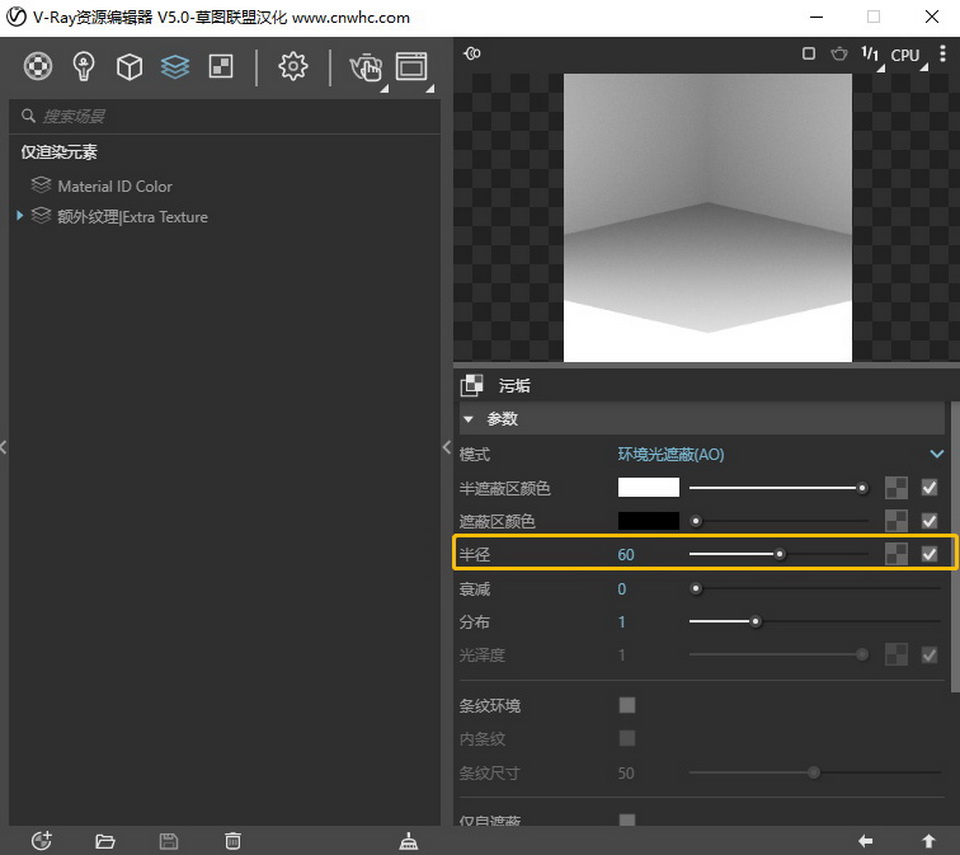This screenshot has height=855, width=960.
Task: Click the CPU render device button
Action: (x=905, y=55)
